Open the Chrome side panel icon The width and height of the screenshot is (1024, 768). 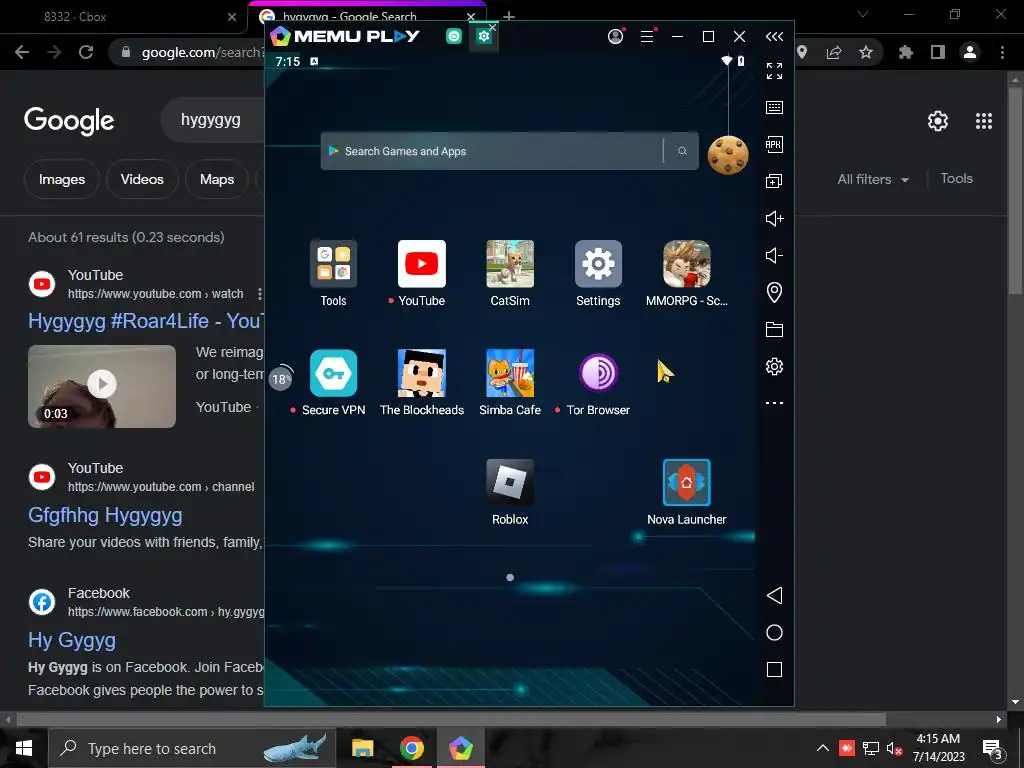[x=938, y=52]
